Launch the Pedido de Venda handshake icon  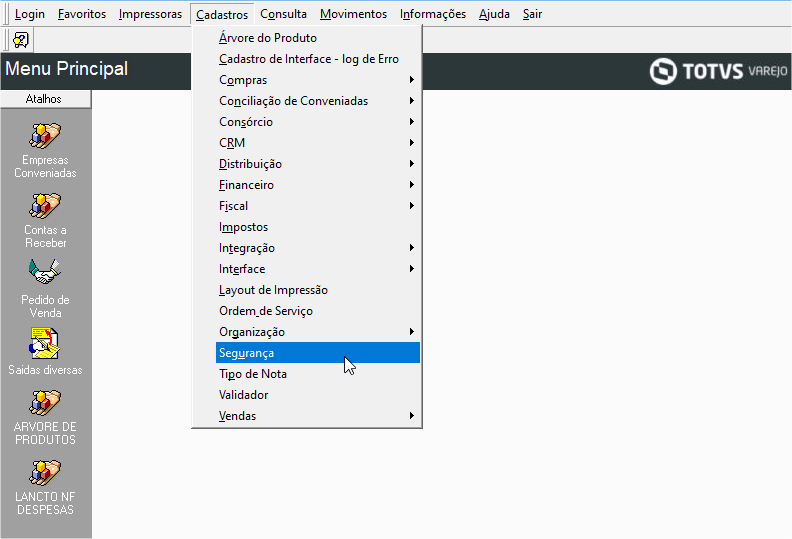[x=45, y=273]
